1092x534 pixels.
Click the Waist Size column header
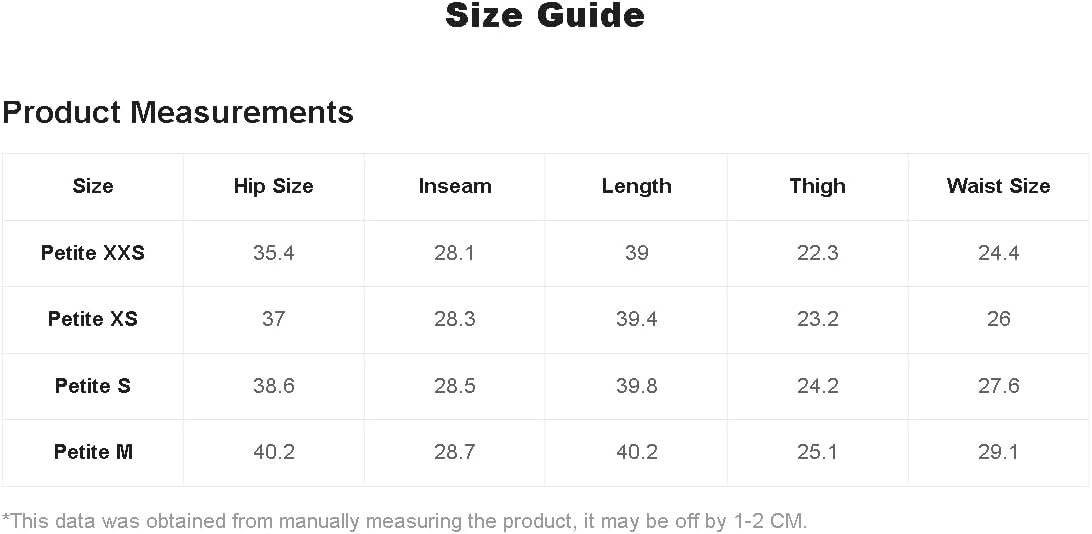coord(998,186)
